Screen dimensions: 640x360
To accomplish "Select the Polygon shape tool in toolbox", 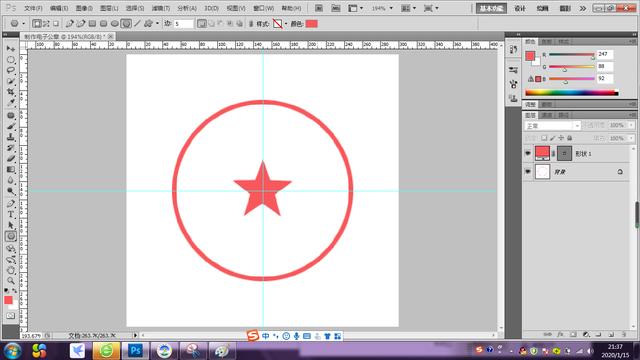I will tap(11, 236).
